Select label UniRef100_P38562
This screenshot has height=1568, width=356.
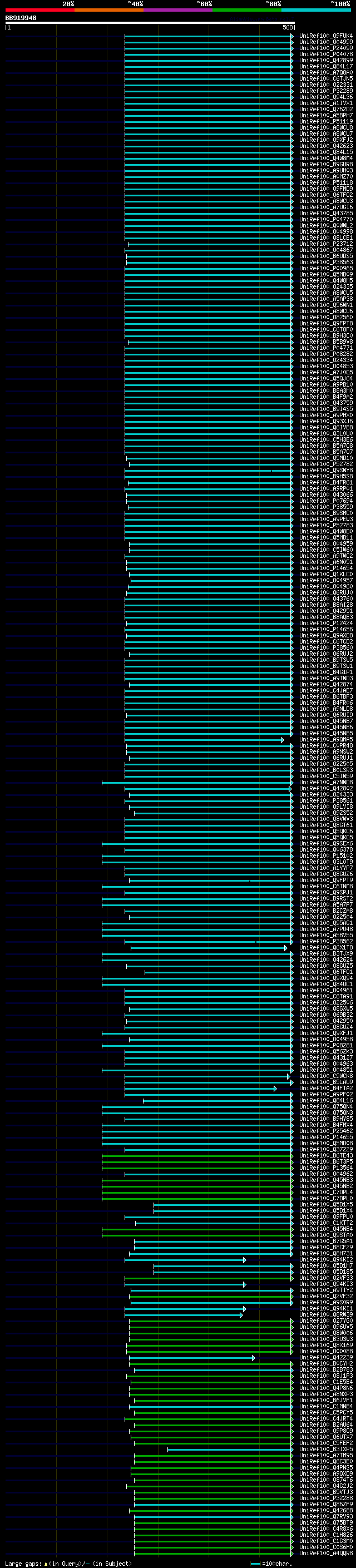pyautogui.click(x=326, y=941)
